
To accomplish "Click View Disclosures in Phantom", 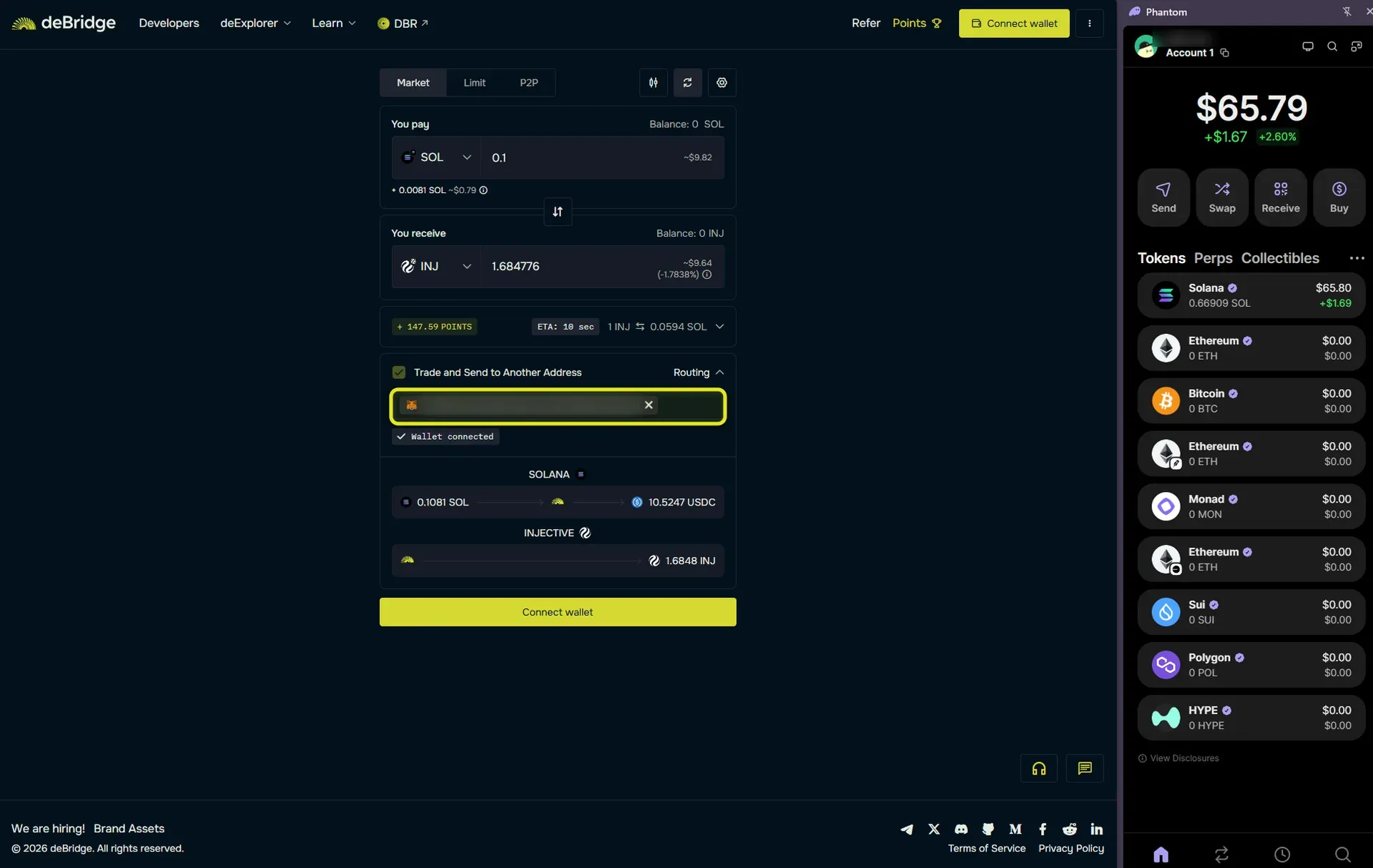I will click(x=1178, y=759).
